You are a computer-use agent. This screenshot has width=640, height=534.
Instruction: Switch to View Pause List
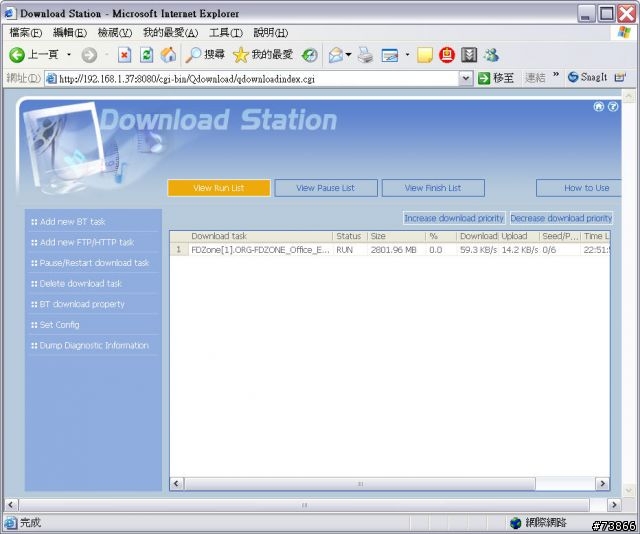tap(326, 188)
